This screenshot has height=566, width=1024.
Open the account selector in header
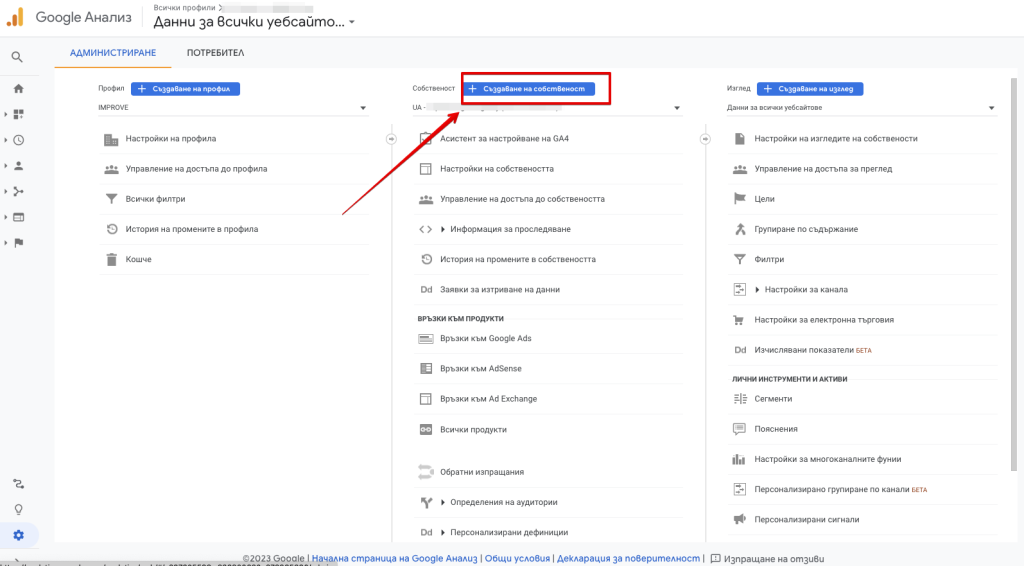click(x=255, y=22)
